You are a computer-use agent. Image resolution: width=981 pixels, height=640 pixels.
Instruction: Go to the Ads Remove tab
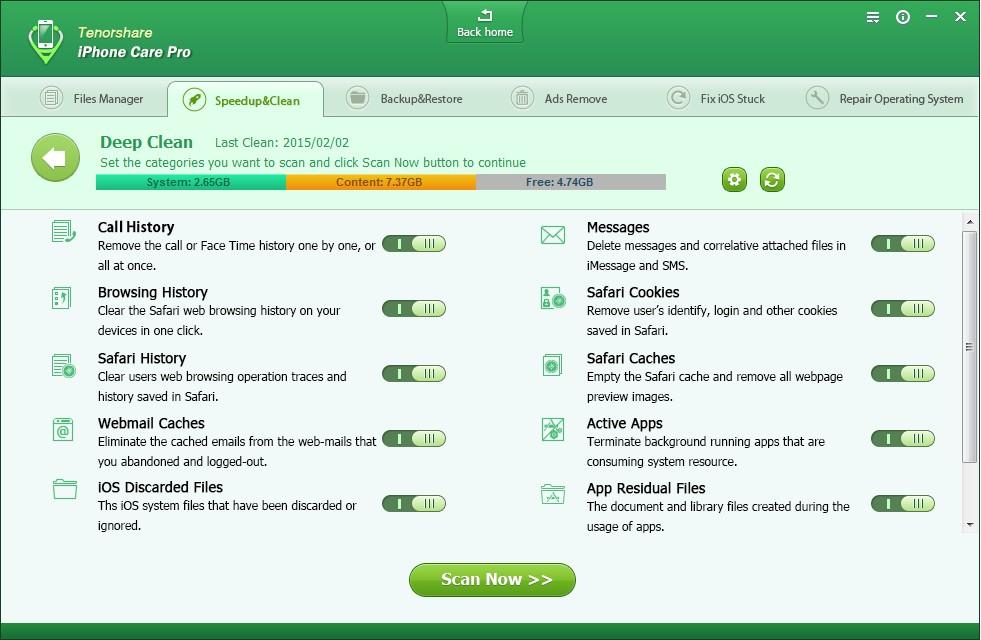coord(559,99)
